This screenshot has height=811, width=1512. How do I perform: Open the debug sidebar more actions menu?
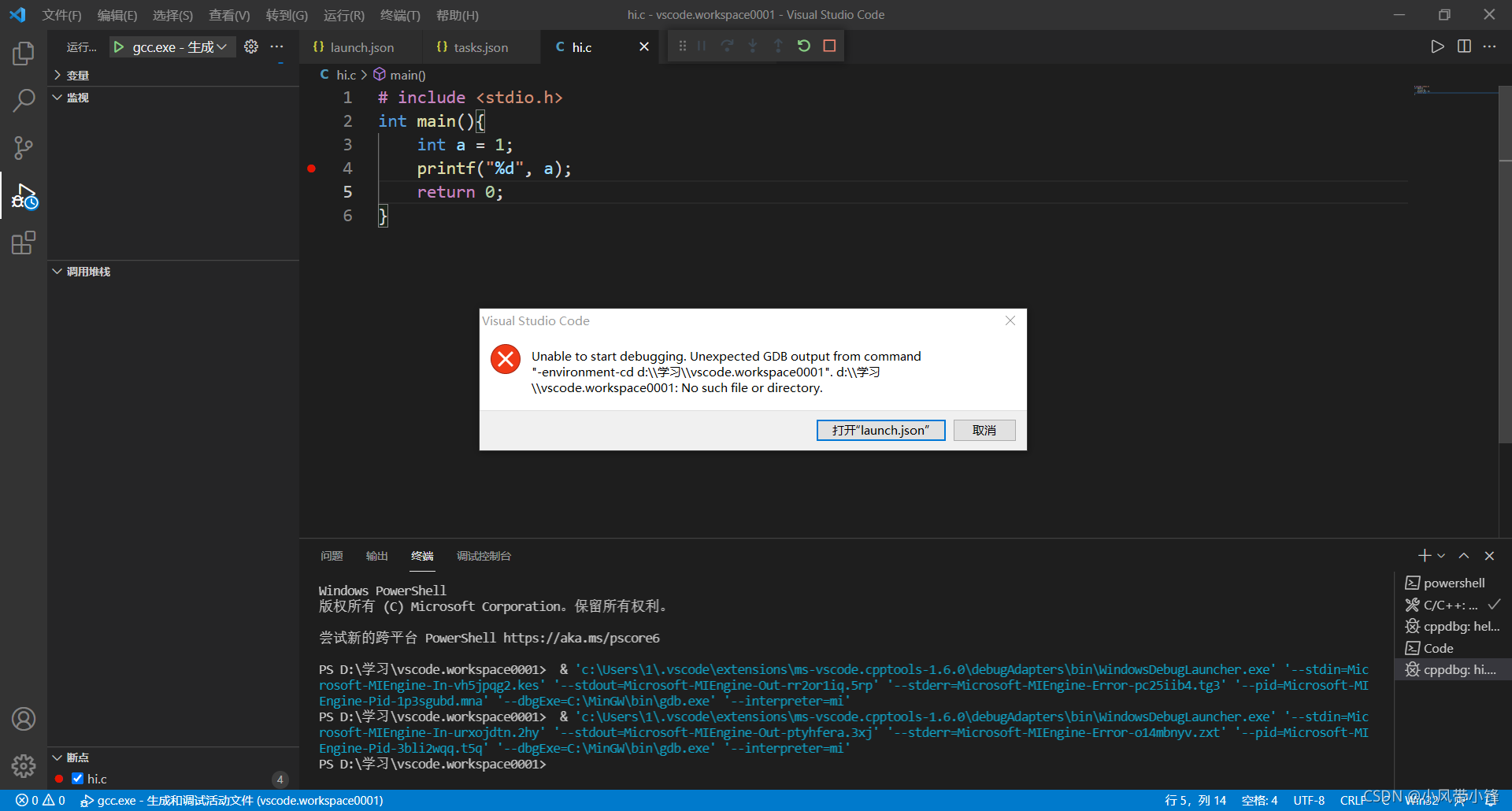276,46
